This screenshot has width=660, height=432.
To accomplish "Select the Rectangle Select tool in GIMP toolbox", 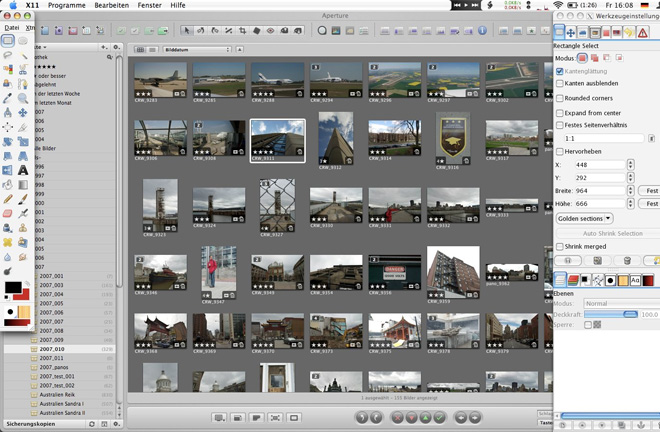I will (x=8, y=40).
